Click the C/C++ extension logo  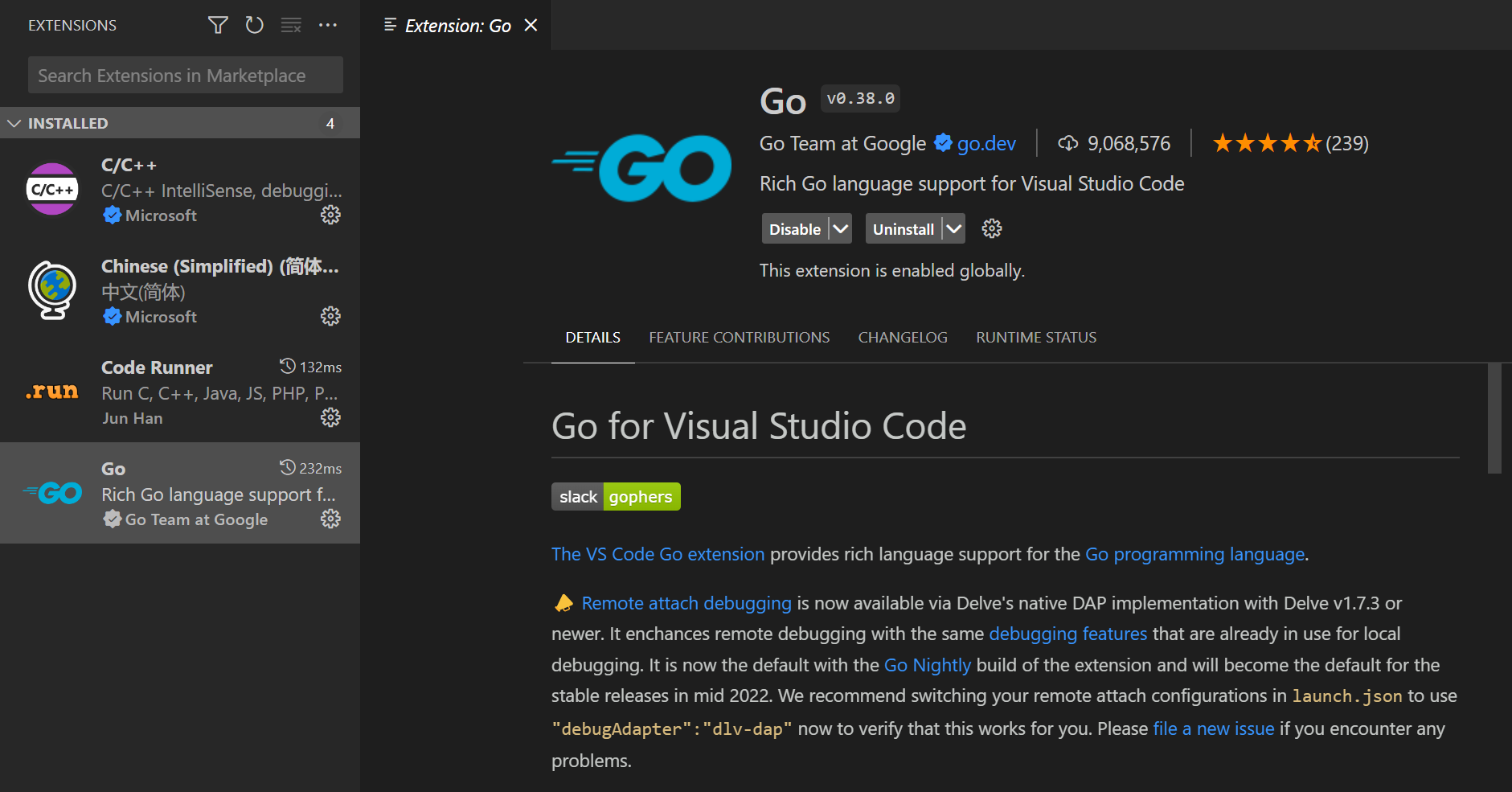pyautogui.click(x=52, y=189)
